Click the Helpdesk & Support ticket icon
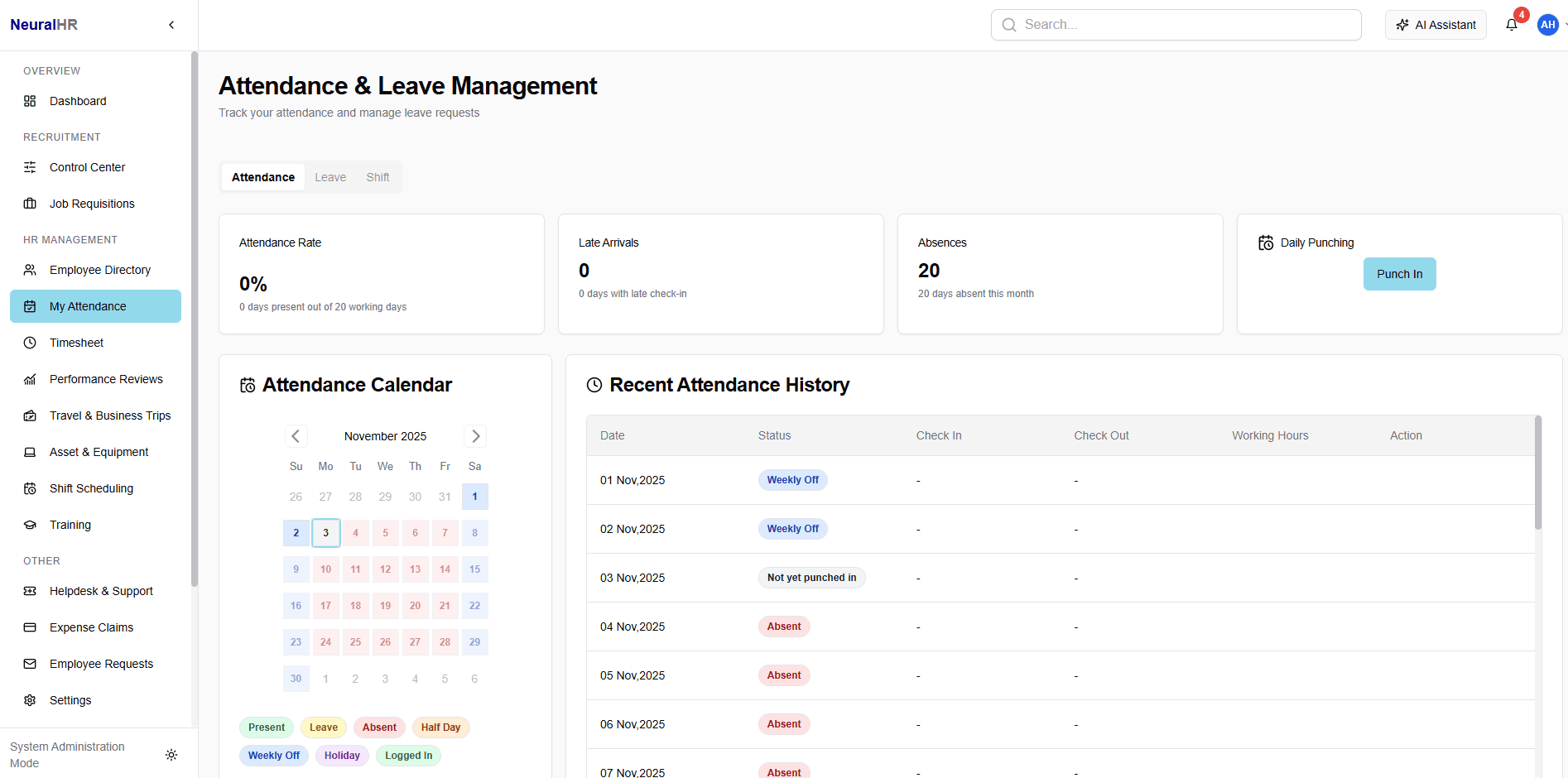Viewport: 1568px width, 778px height. pos(30,591)
